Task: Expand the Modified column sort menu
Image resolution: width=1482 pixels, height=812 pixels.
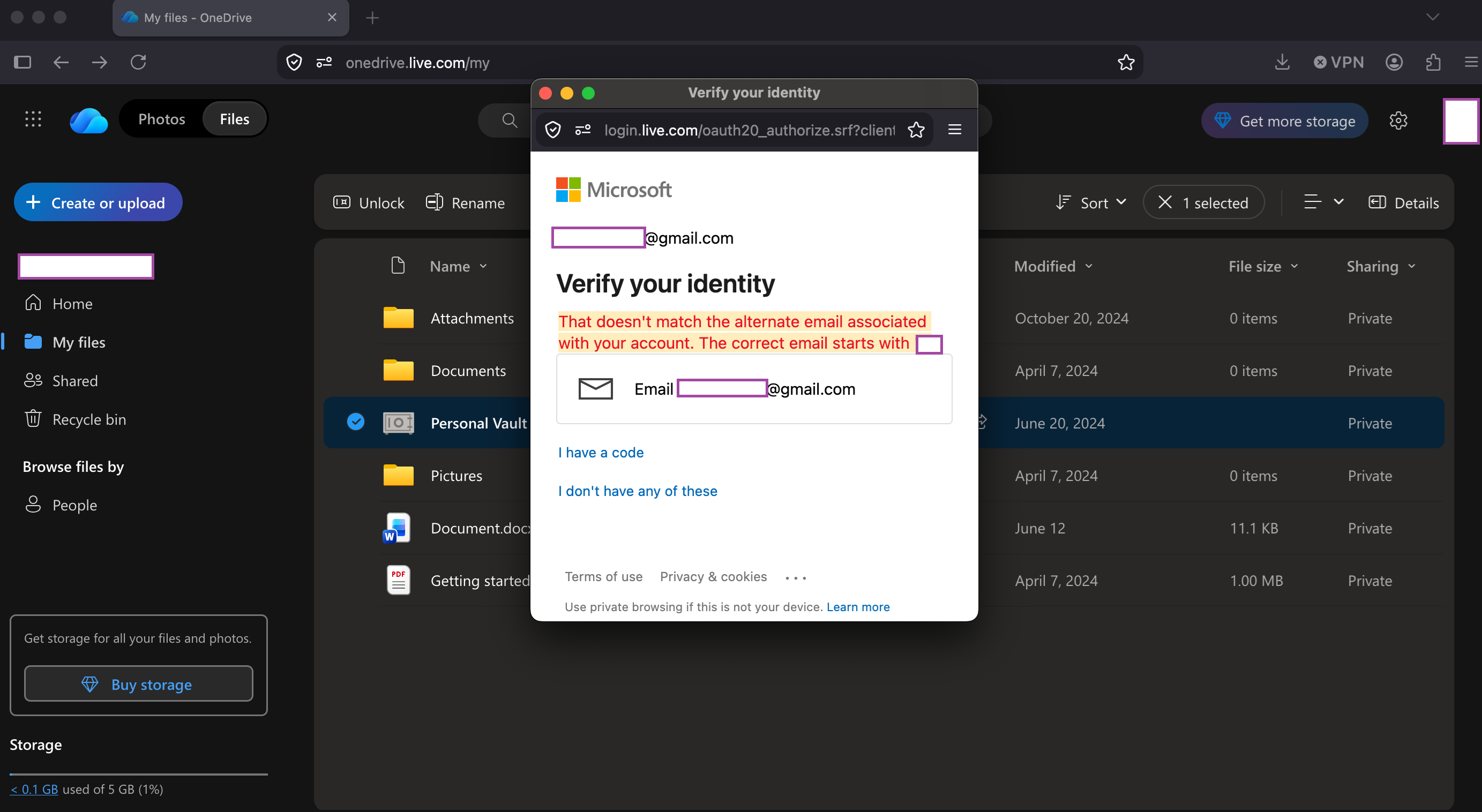Action: pyautogui.click(x=1089, y=266)
